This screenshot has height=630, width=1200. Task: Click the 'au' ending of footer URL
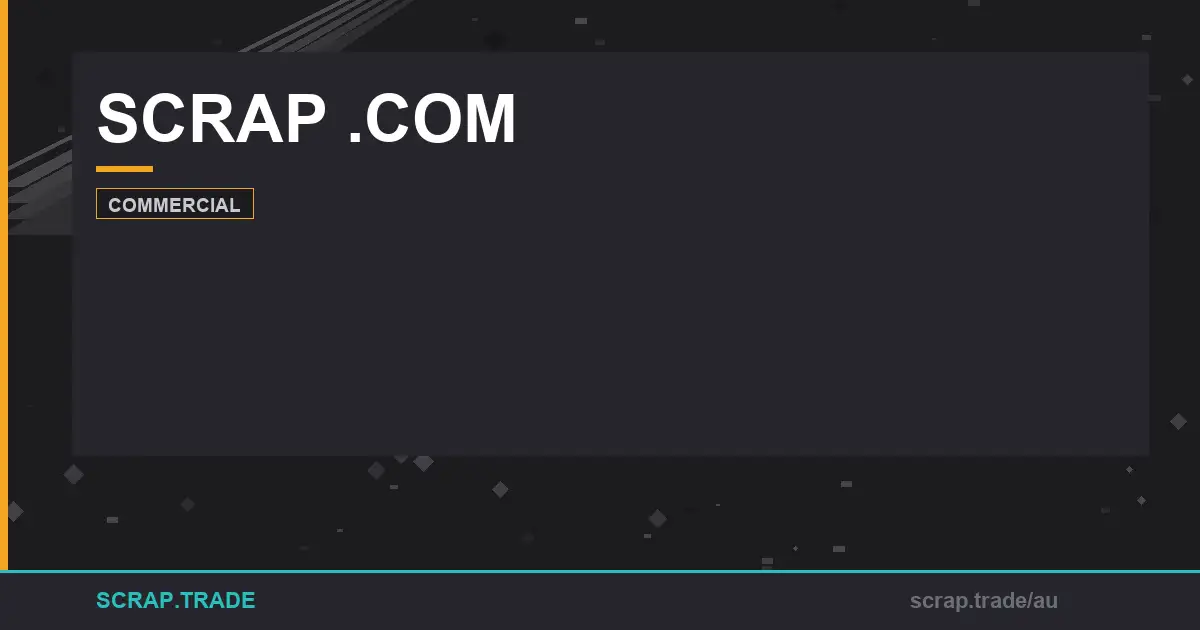[x=1046, y=601]
